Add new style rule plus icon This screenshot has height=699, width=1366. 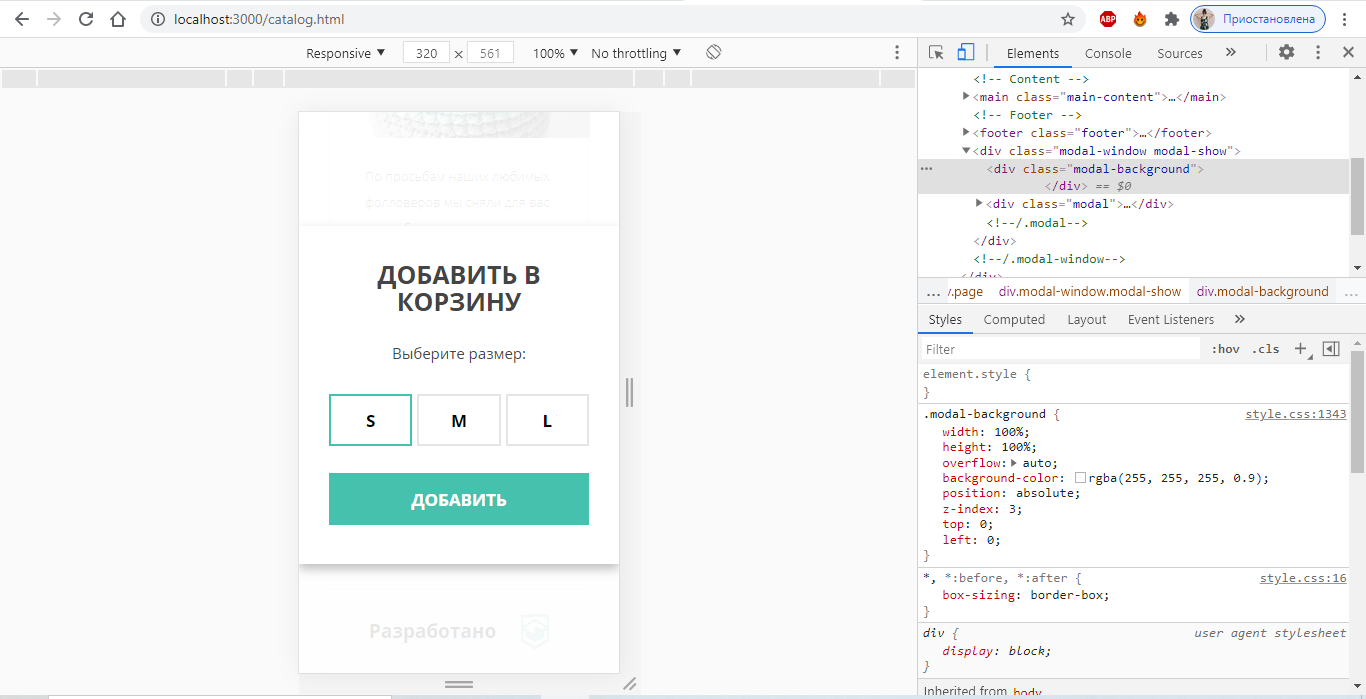coord(1301,349)
